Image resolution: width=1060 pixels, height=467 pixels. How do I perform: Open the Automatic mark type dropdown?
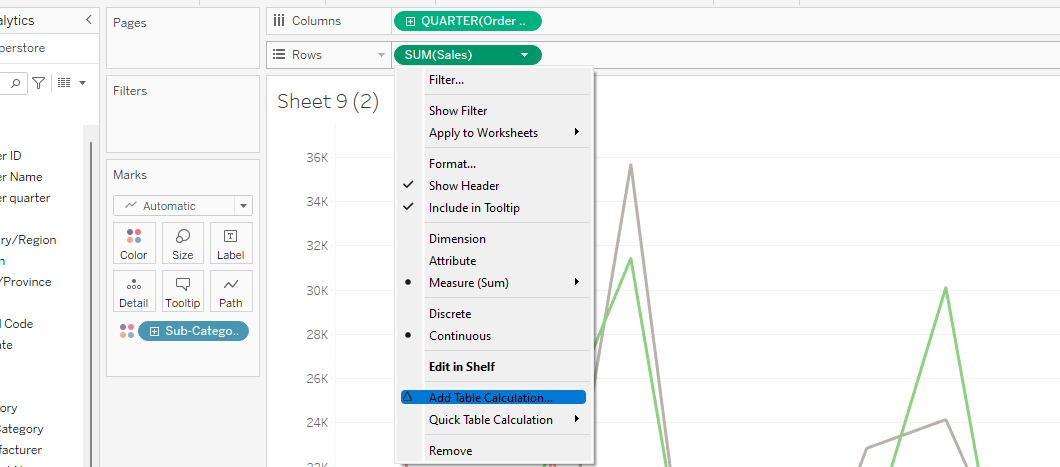pos(183,206)
